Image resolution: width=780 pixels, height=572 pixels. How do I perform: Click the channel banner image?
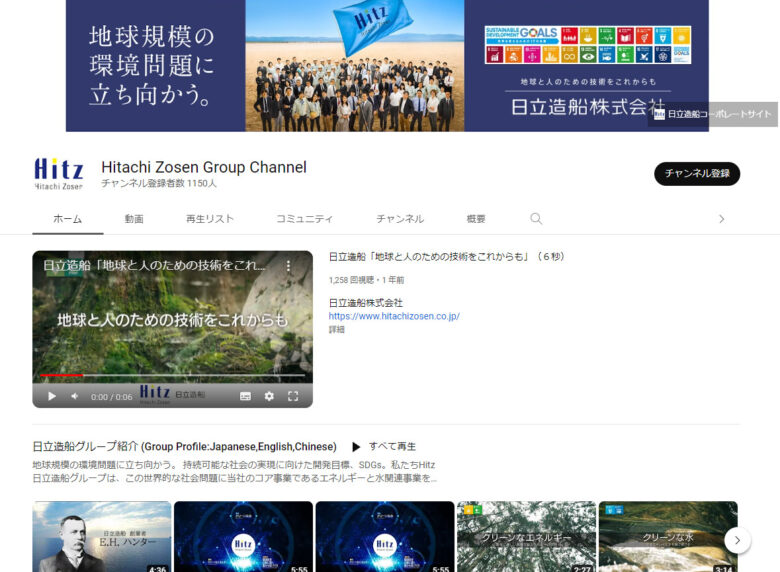pos(387,66)
